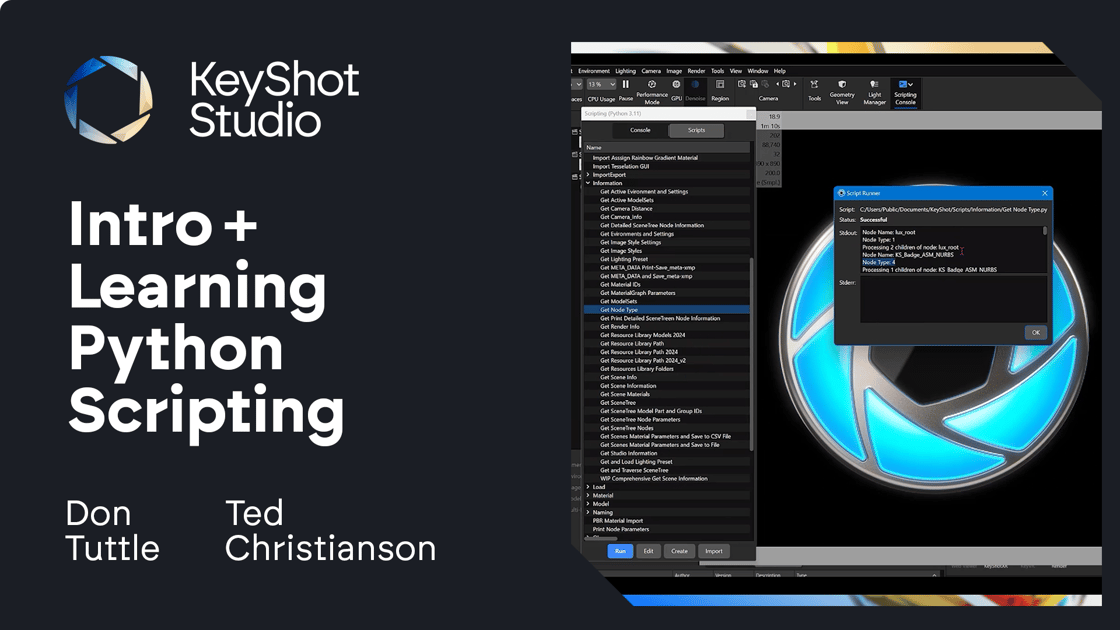
Task: Switch to the Console tab
Action: (640, 130)
